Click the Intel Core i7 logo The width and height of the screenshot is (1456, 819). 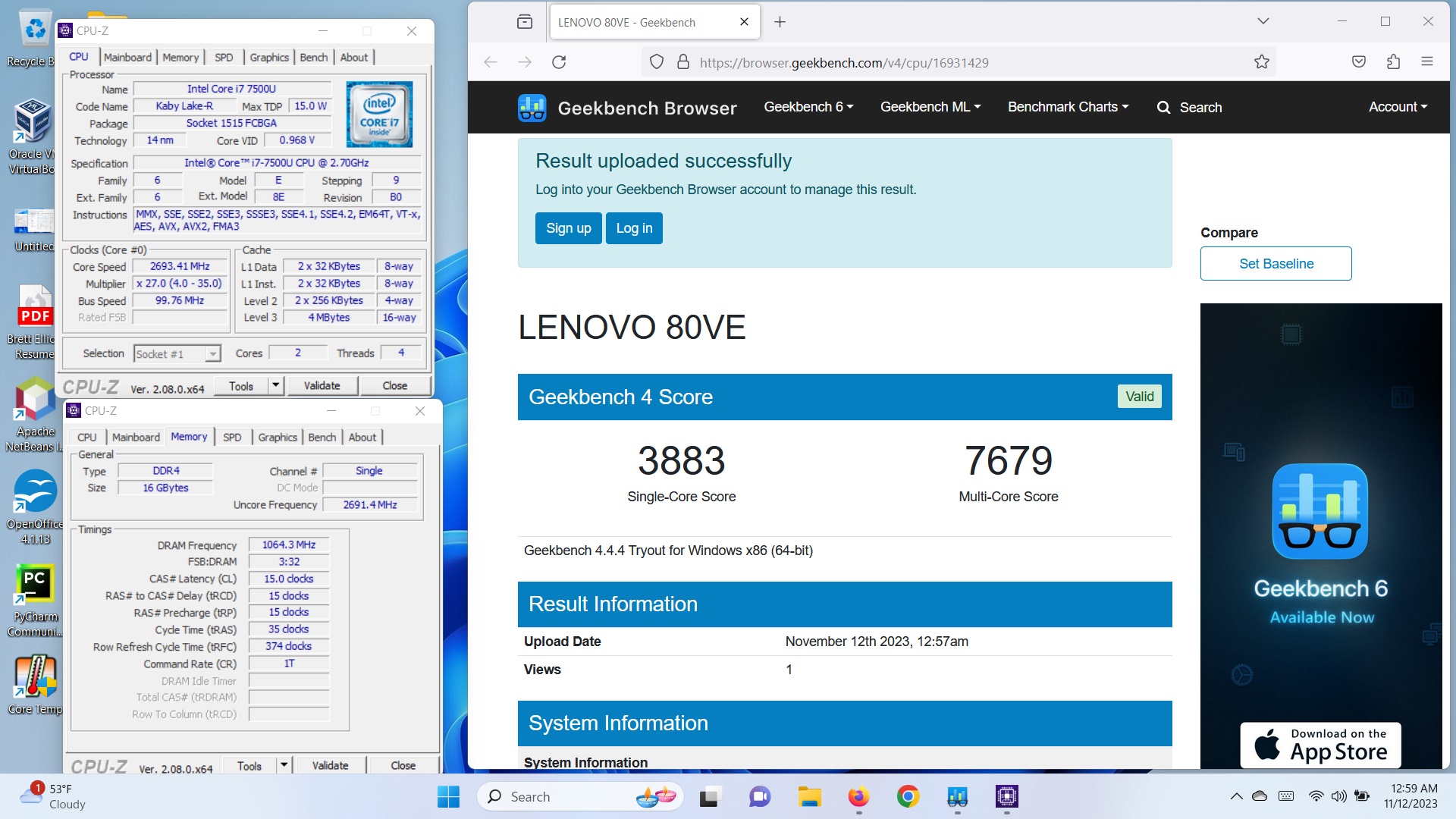(x=379, y=115)
